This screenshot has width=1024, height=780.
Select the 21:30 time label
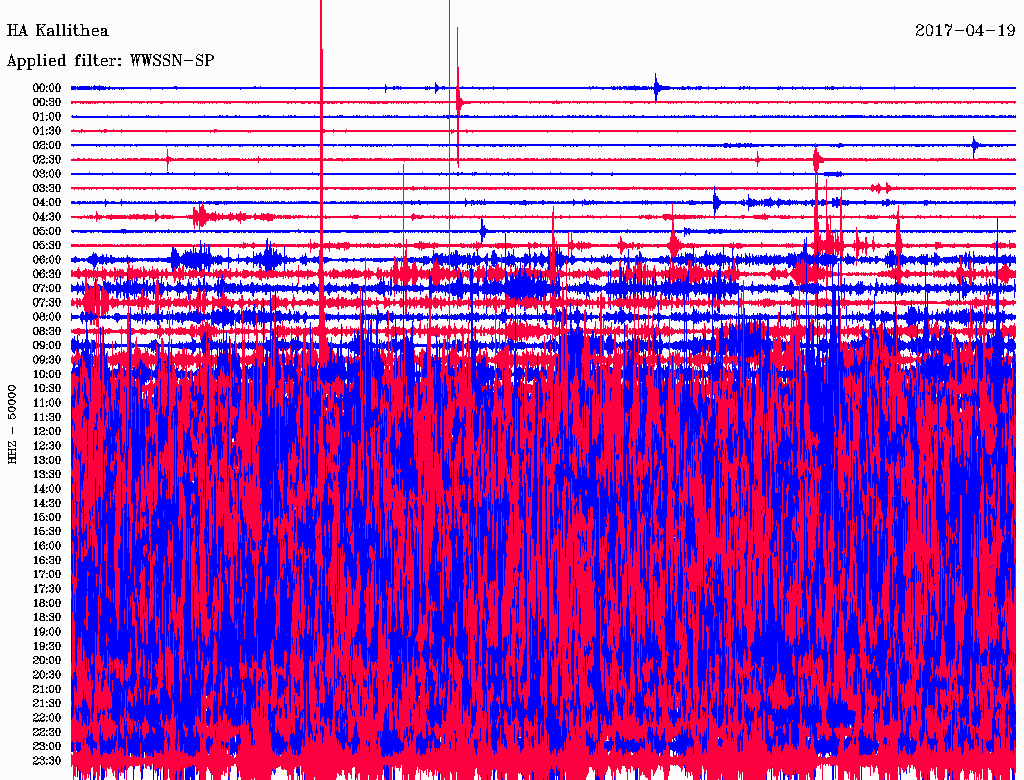(x=47, y=704)
